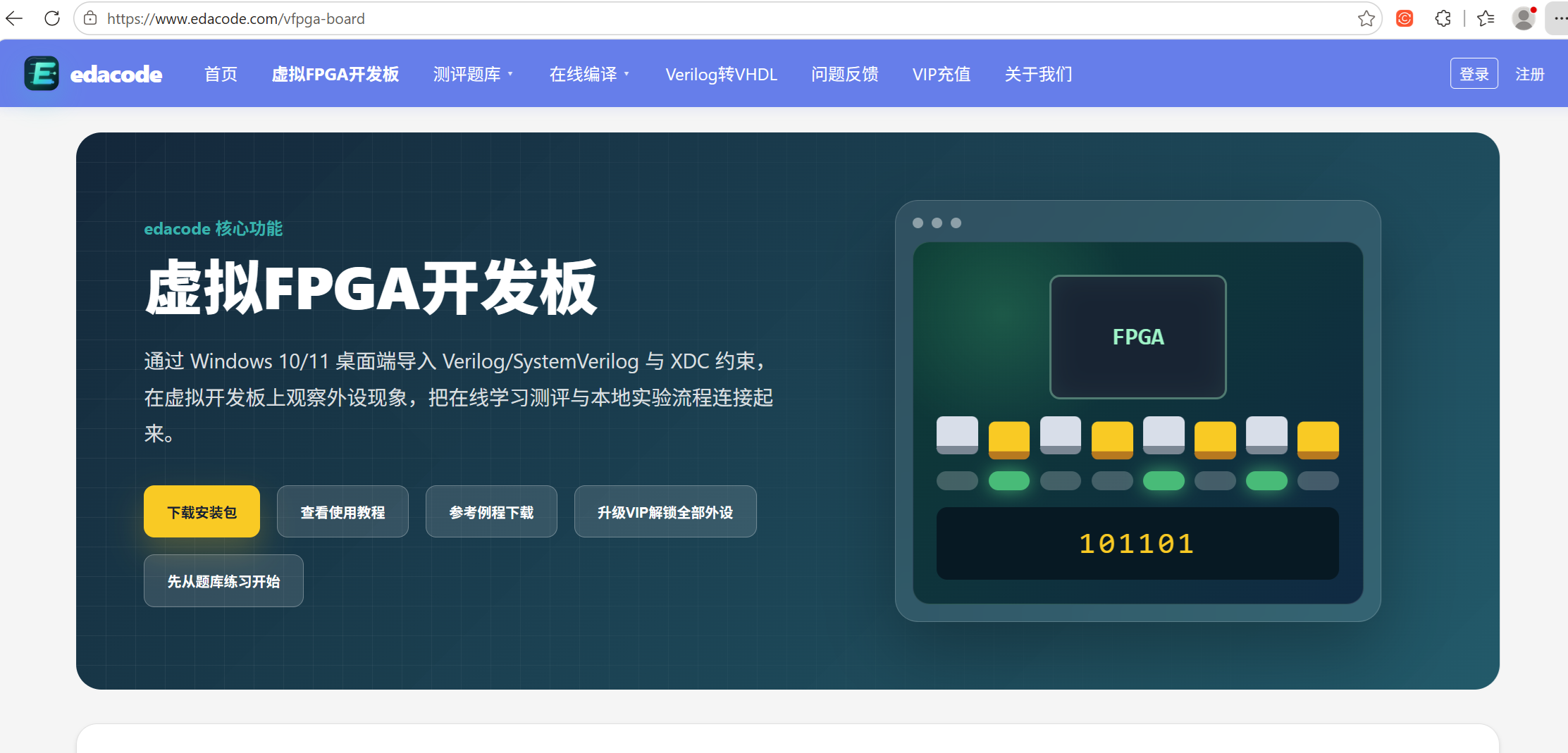
Task: Click the 升级VIP解锁全部外设 button
Action: click(x=665, y=511)
